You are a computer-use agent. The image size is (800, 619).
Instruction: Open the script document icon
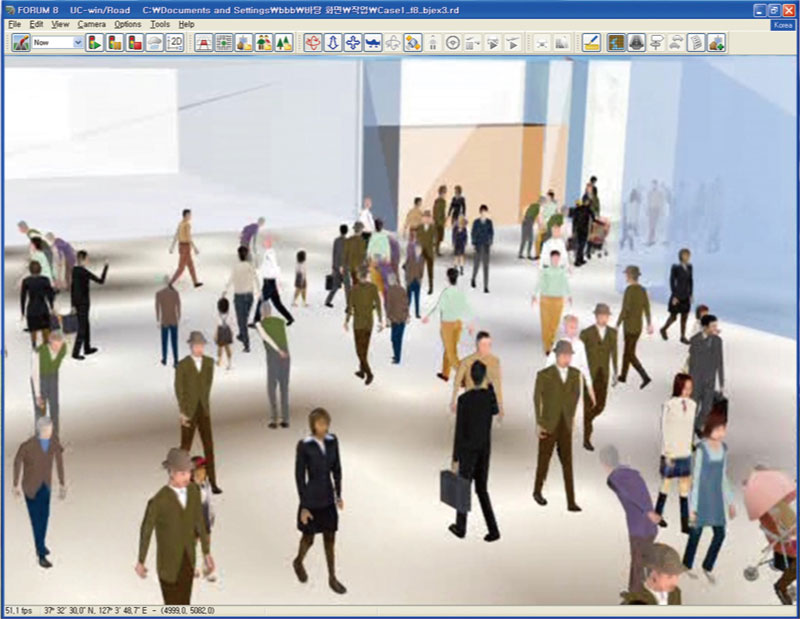[x=696, y=43]
